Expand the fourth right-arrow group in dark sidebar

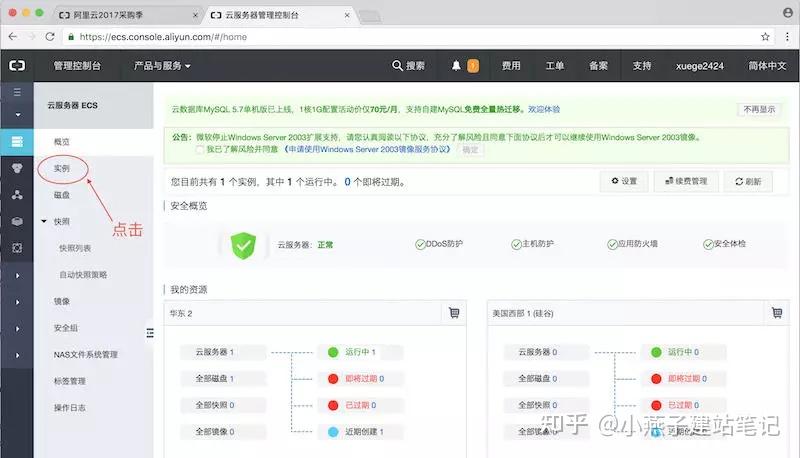coord(17,355)
